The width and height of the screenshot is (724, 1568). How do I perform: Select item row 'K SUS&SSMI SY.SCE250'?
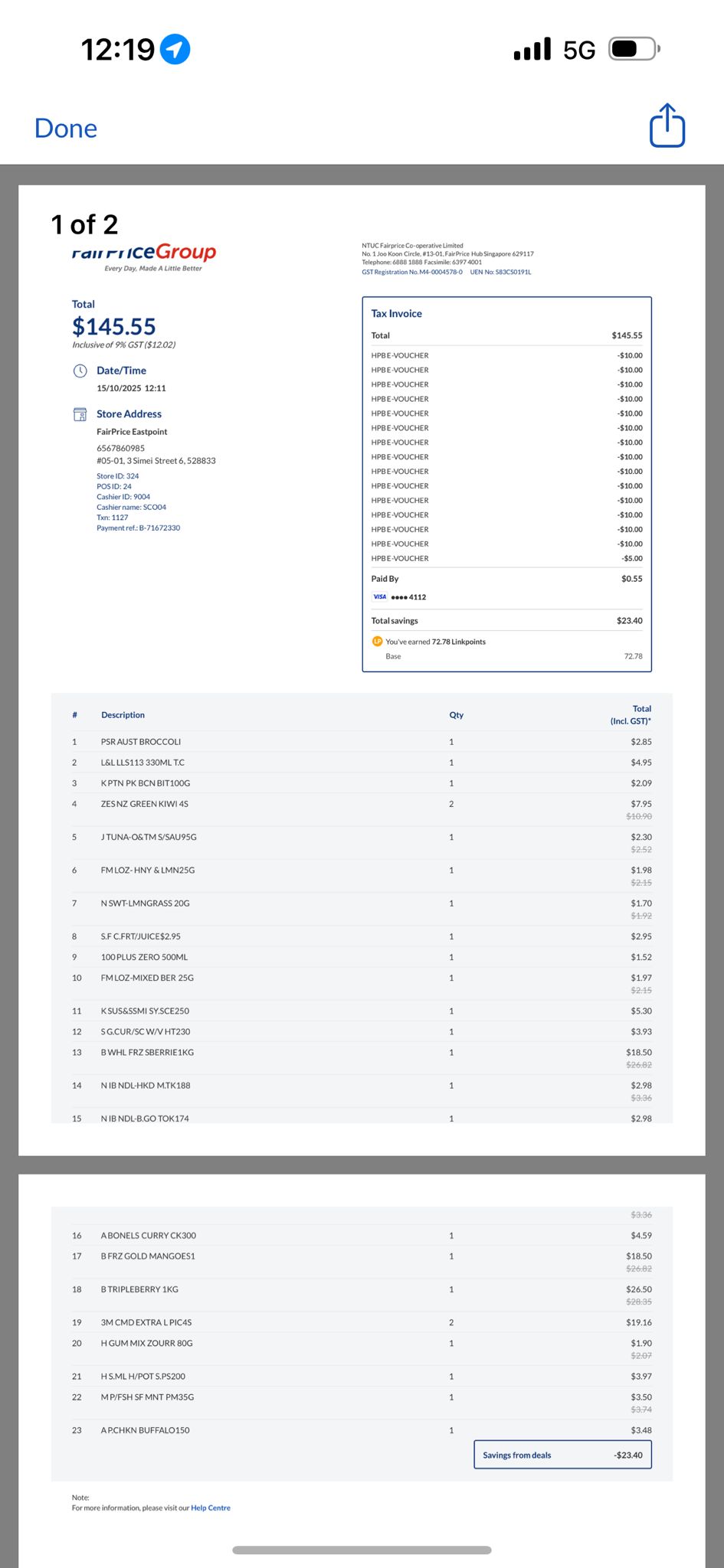pyautogui.click(x=362, y=1011)
